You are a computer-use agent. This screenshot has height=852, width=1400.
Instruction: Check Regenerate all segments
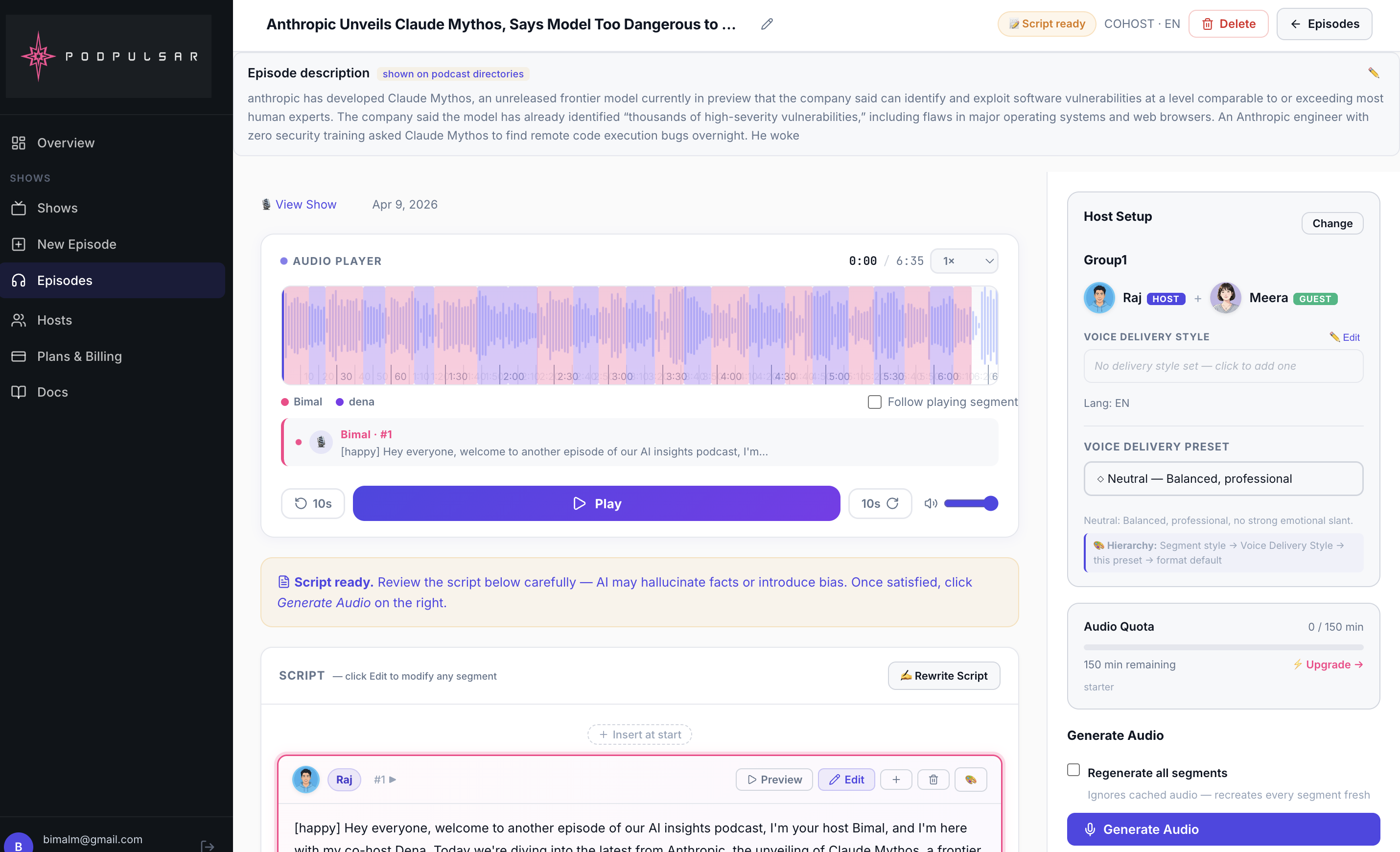coord(1073,770)
